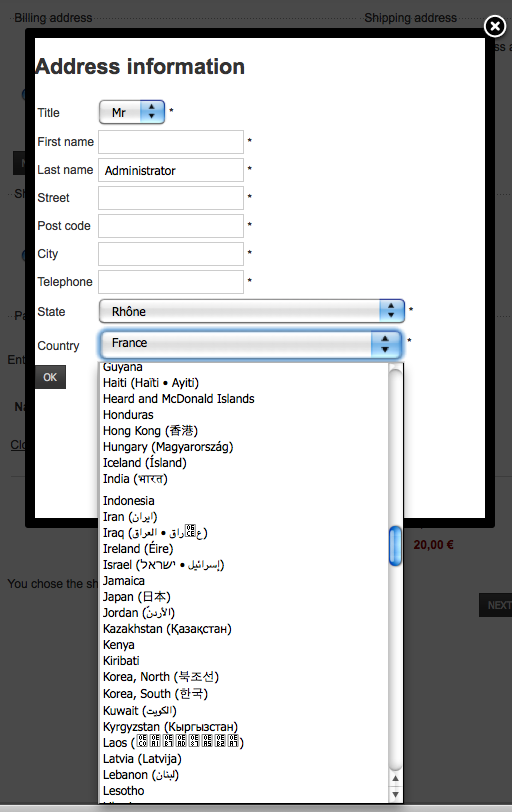This screenshot has height=812, width=512.
Task: Pick Iceland (Ísland) from the list
Action: (x=243, y=463)
